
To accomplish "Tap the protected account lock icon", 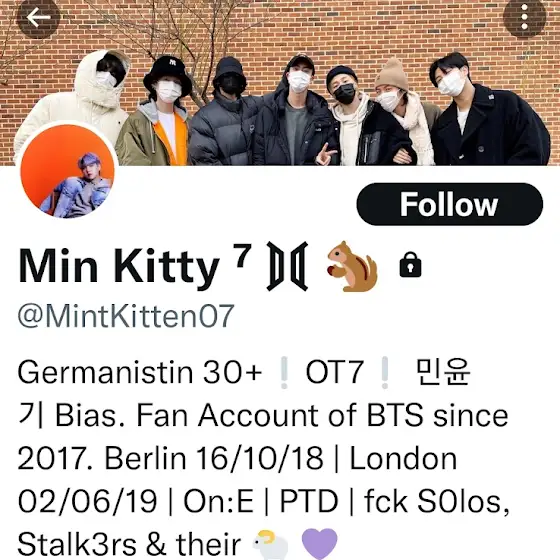I will [x=410, y=265].
